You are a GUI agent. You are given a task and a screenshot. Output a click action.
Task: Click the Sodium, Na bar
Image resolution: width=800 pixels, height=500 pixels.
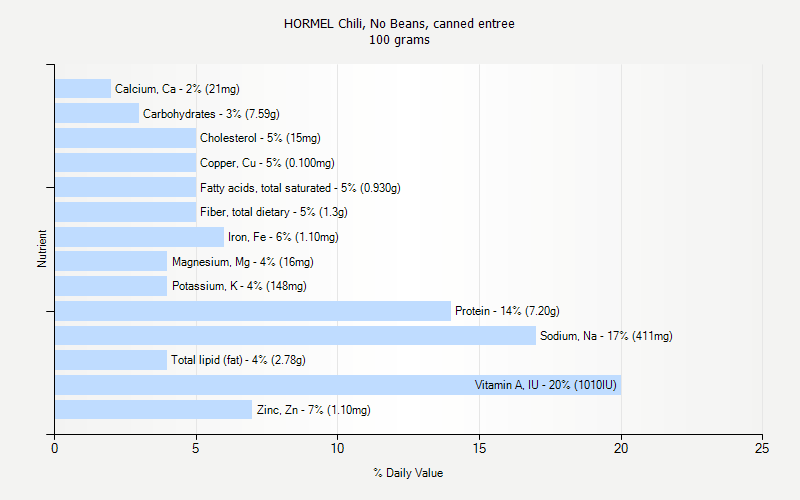coord(295,336)
